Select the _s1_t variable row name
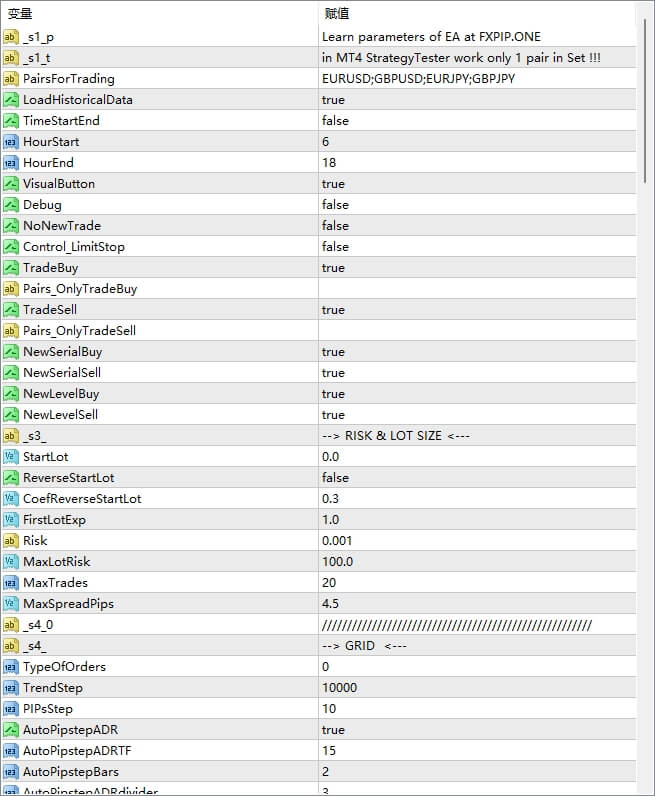Viewport: 655px width, 796px height. click(x=37, y=58)
